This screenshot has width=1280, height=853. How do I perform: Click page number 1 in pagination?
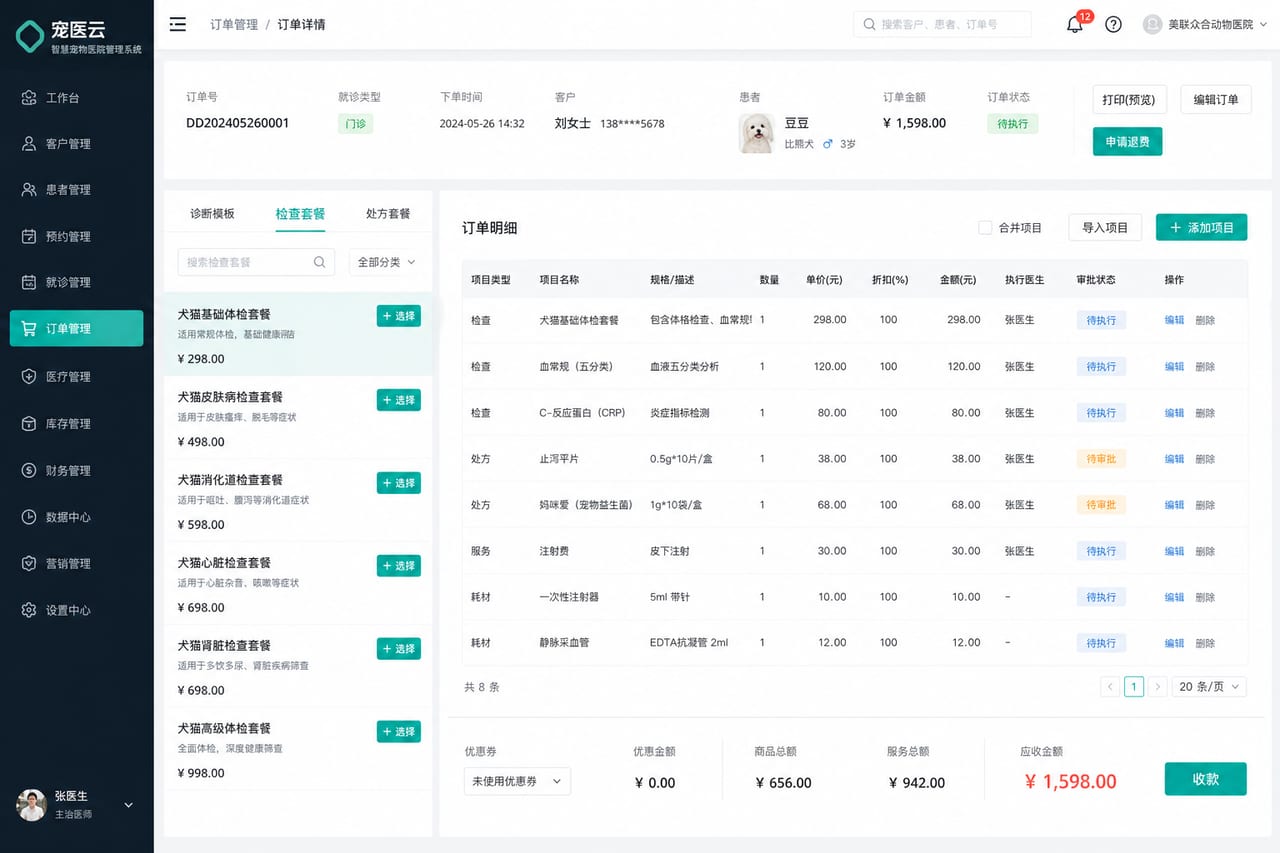click(1134, 687)
